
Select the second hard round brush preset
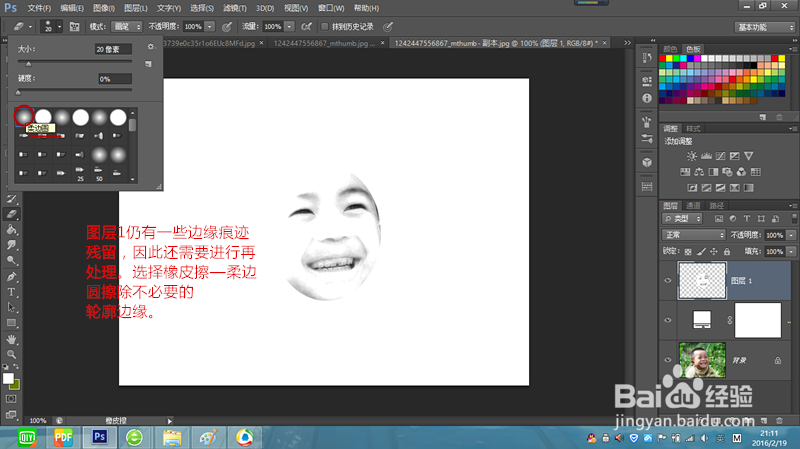(x=81, y=117)
